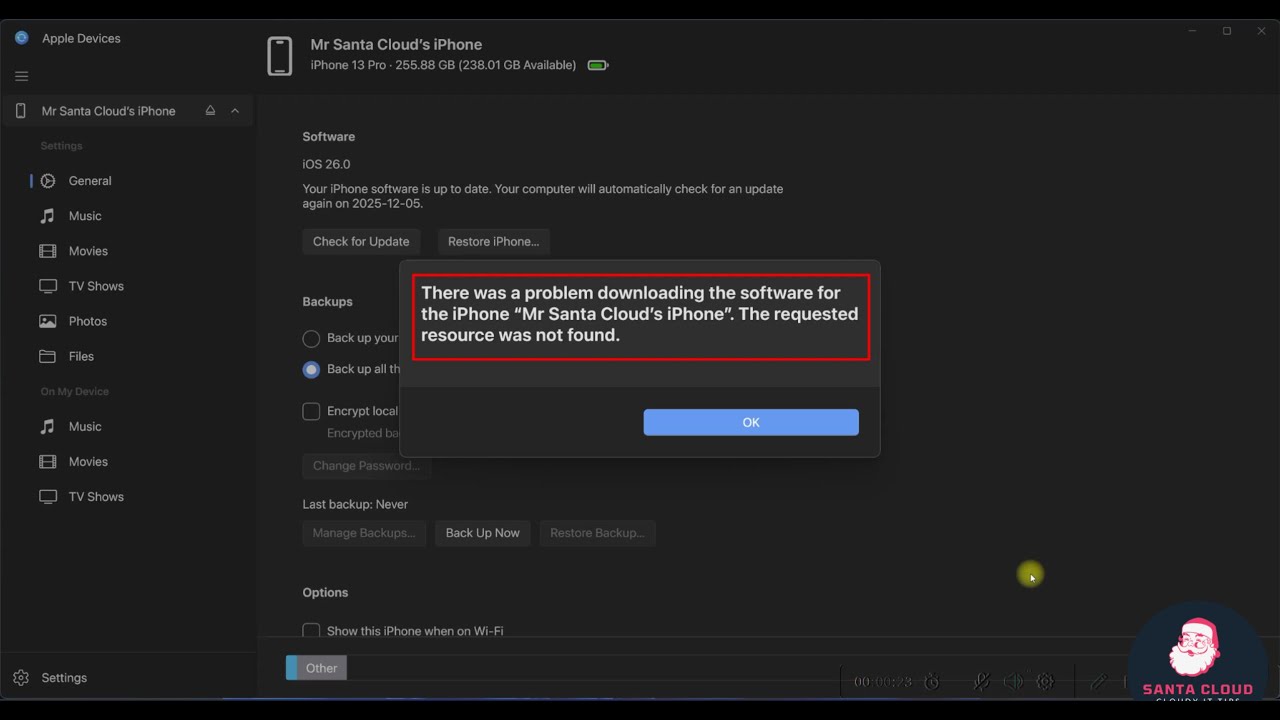Collapse the Mr Santa Cloud's iPhone section
Viewport: 1280px width, 720px height.
coord(235,111)
